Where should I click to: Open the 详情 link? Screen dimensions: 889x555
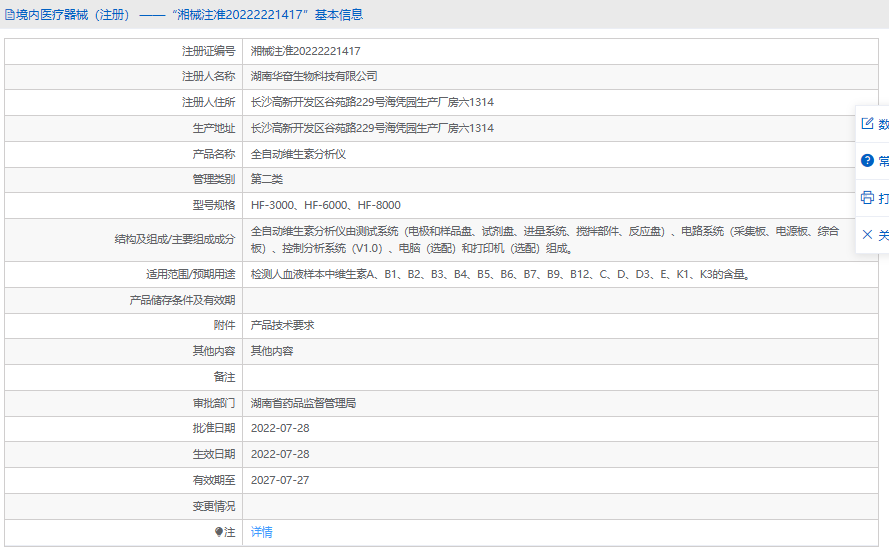pos(261,532)
